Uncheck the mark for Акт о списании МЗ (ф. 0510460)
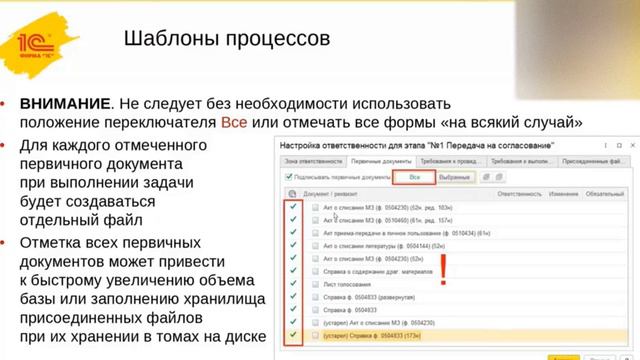640x360 pixels. [x=293, y=220]
